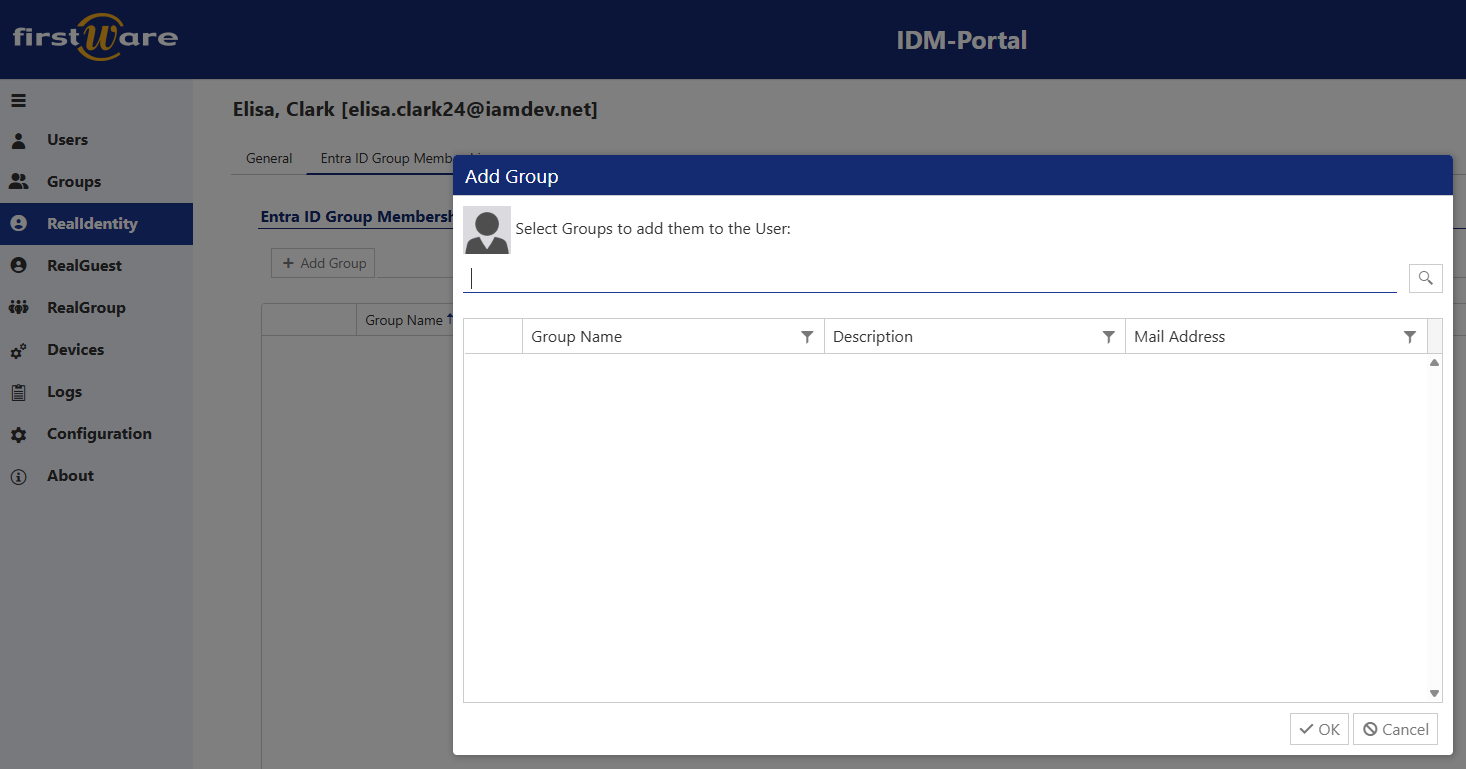Open the About page
The width and height of the screenshot is (1466, 769).
point(70,476)
